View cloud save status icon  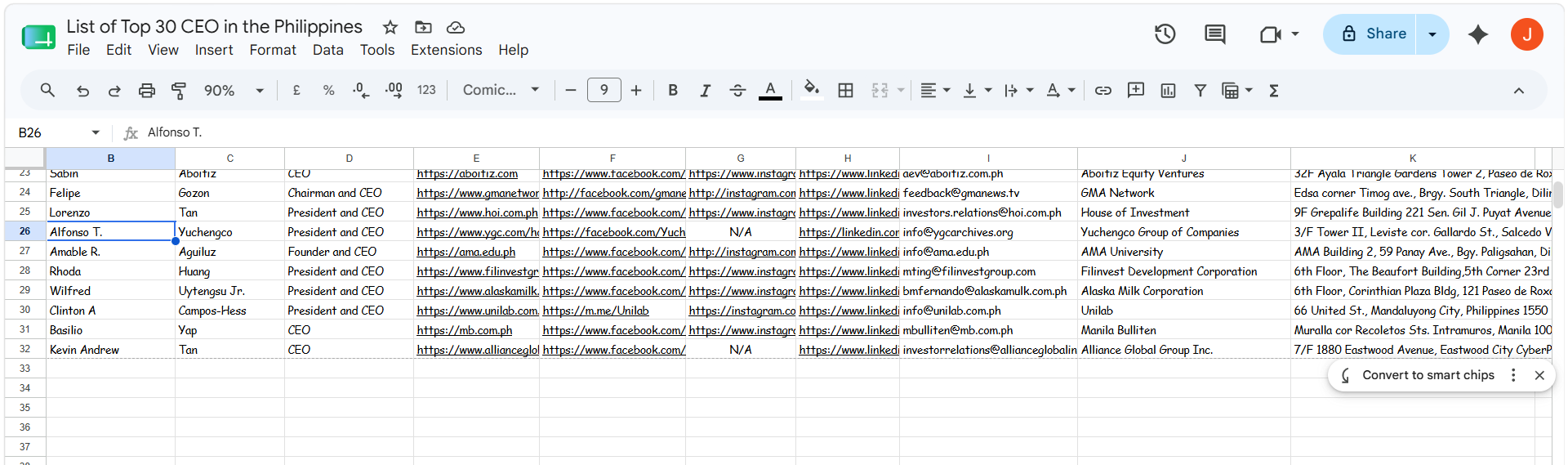[456, 27]
